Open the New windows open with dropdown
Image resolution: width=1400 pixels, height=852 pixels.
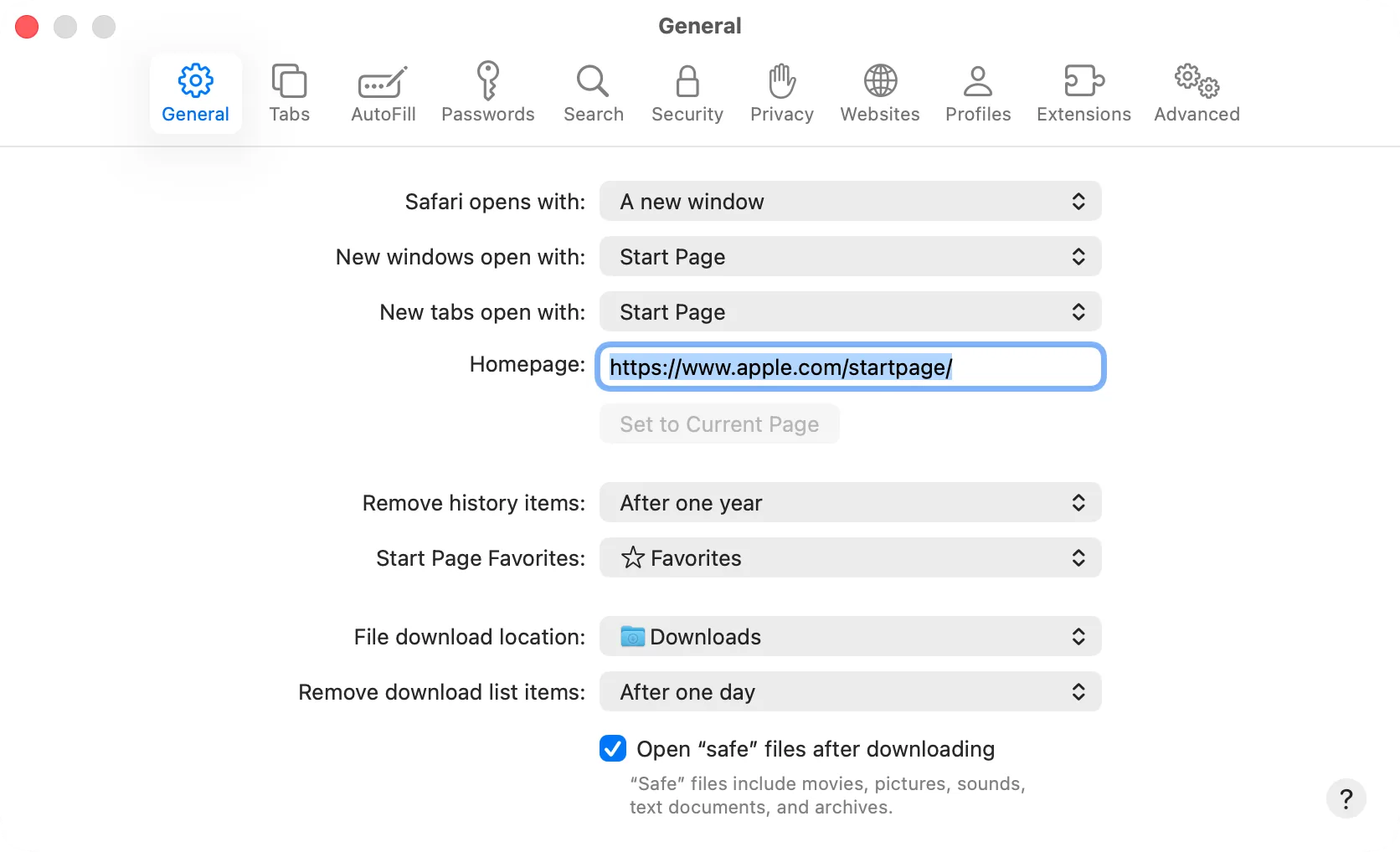coord(850,257)
